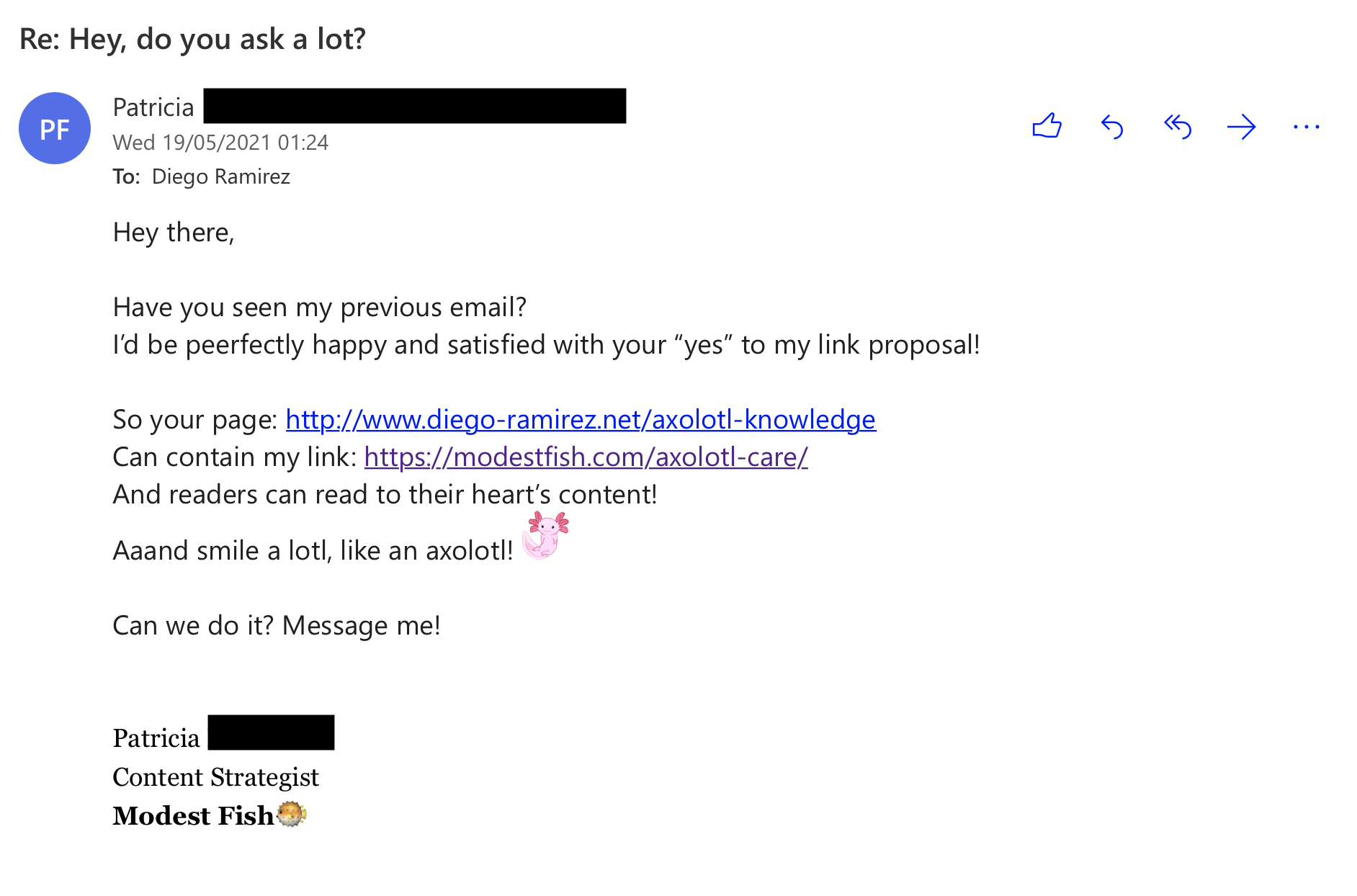Open the diego-ramirez.net axolotl-knowledge link
The height and width of the screenshot is (896, 1357).
coord(581,419)
